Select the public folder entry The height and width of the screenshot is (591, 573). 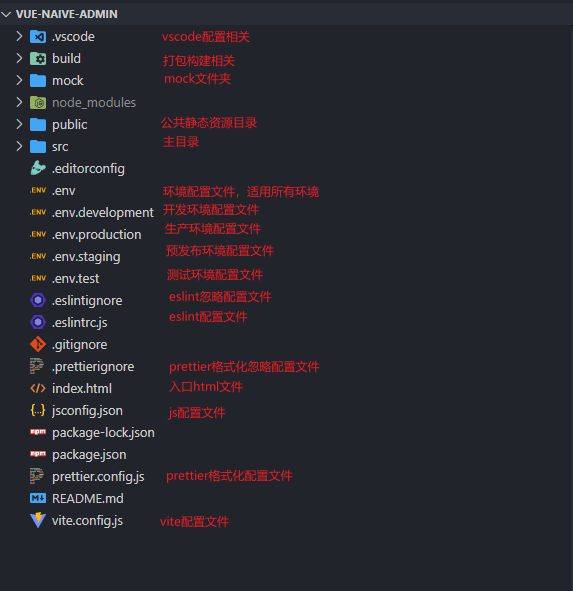69,124
